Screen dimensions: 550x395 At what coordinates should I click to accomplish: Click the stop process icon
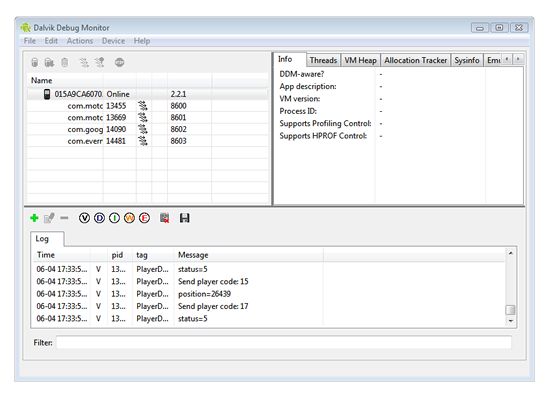(x=120, y=62)
